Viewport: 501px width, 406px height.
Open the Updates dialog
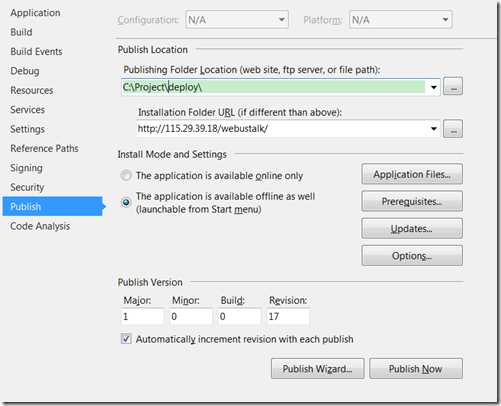412,229
